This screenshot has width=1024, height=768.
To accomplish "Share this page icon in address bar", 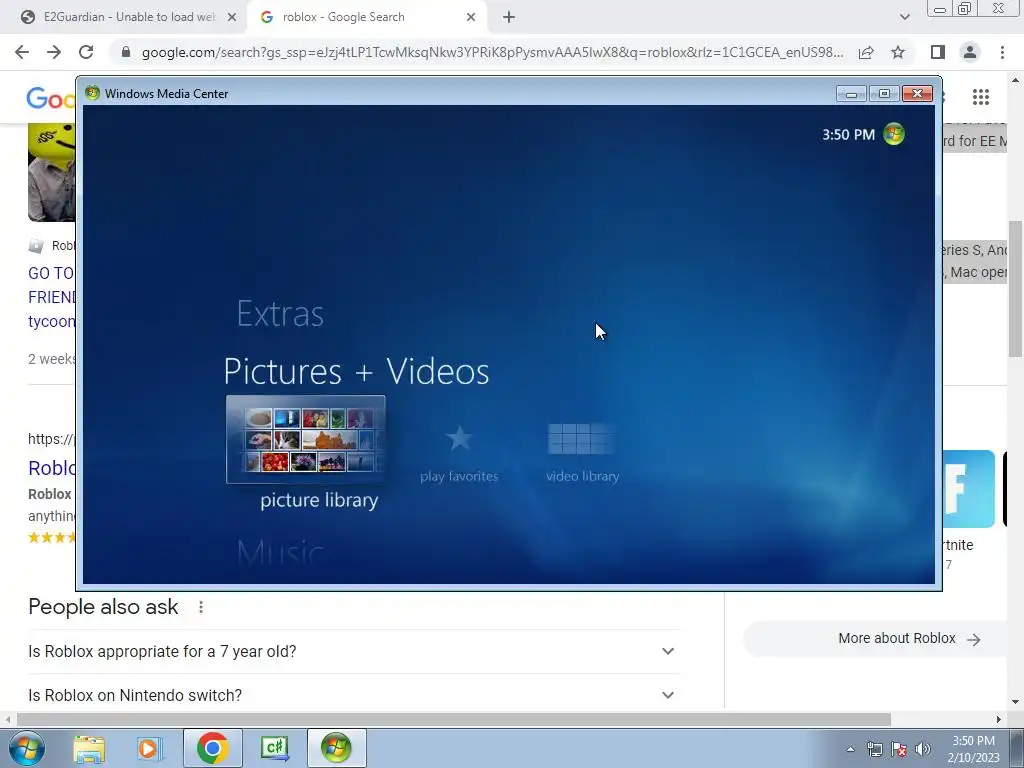I will 866,52.
